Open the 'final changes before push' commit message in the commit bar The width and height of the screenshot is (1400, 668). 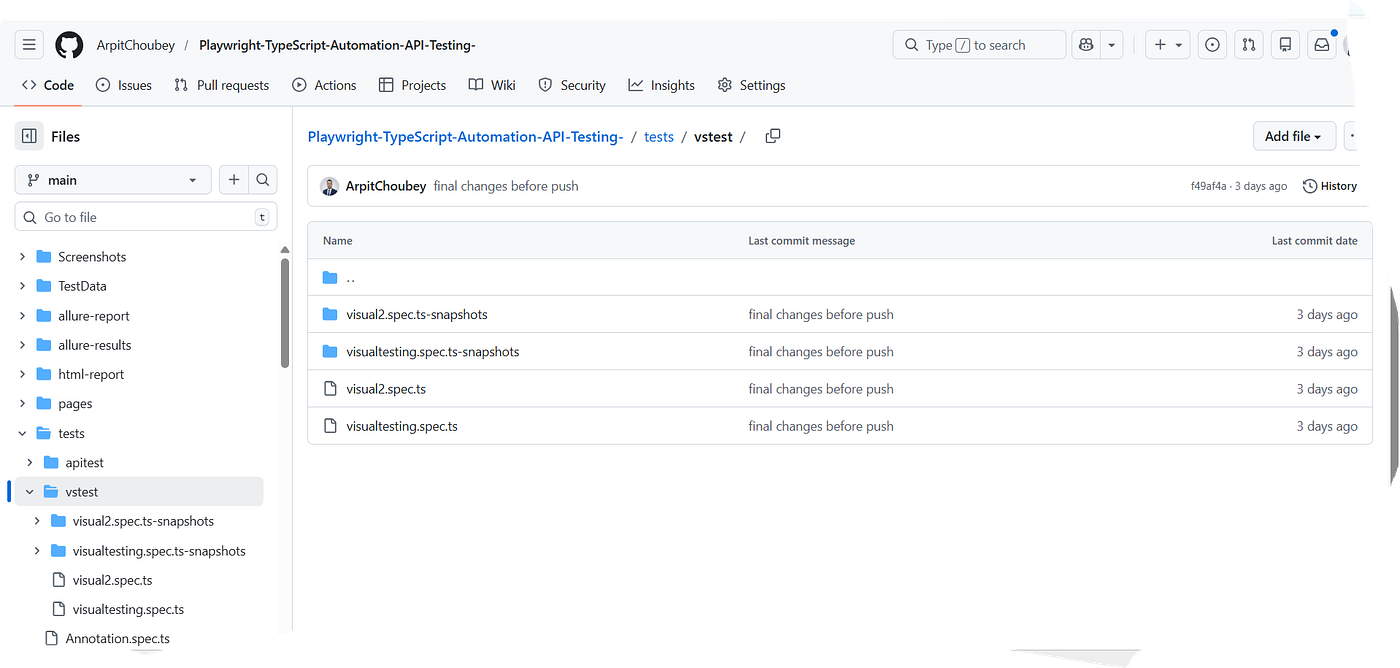(506, 186)
